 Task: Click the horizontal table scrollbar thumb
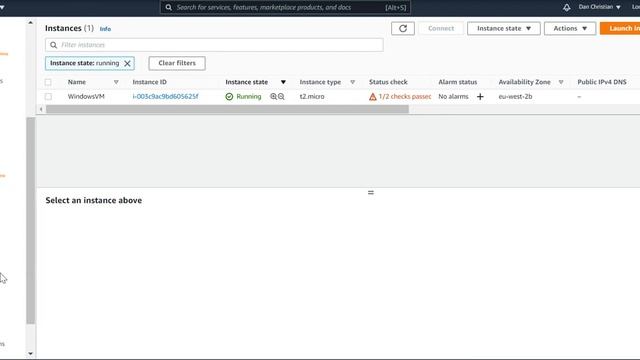coord(227,109)
